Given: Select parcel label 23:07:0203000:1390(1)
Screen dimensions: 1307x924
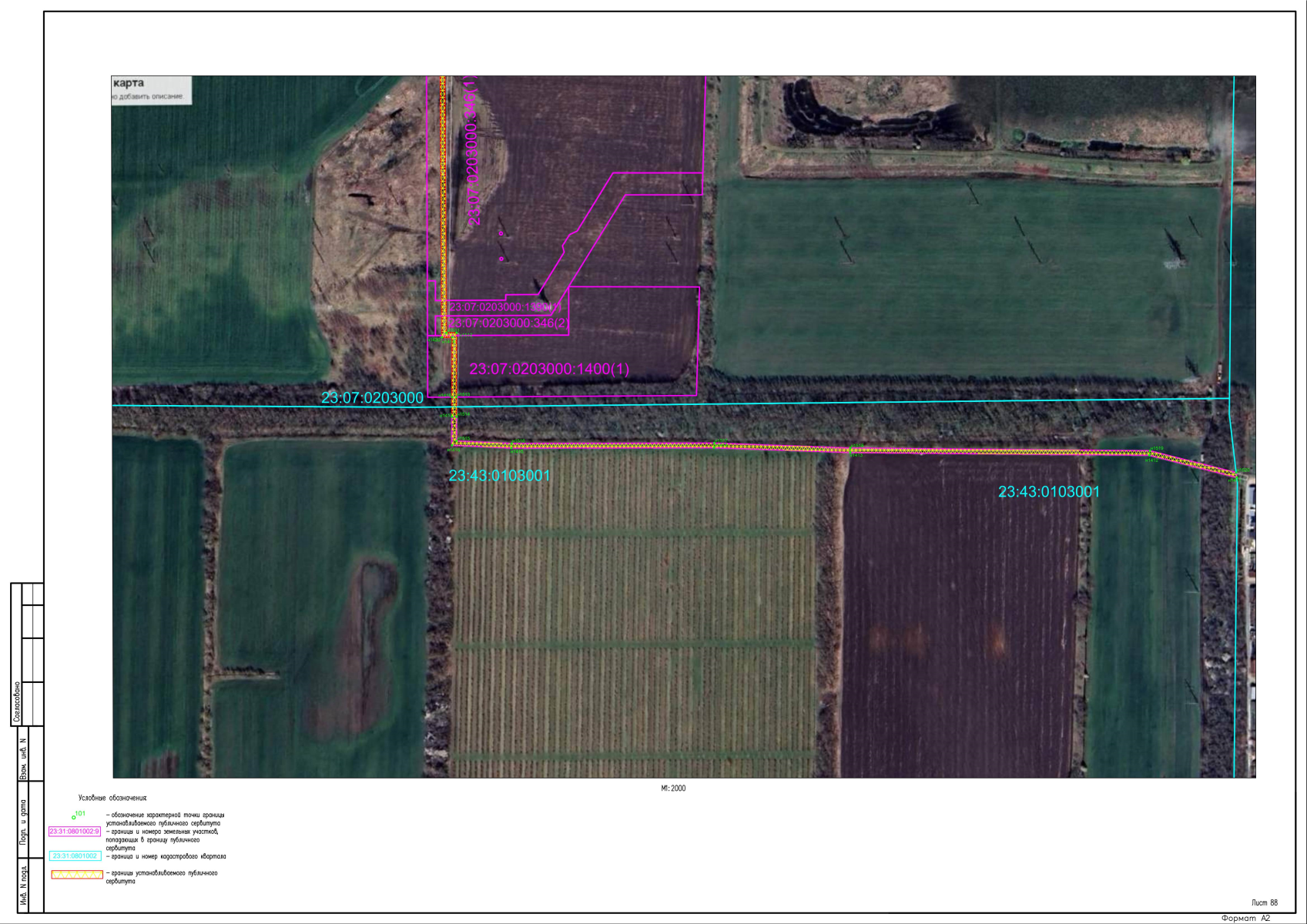Looking at the screenshot, I should (x=504, y=307).
